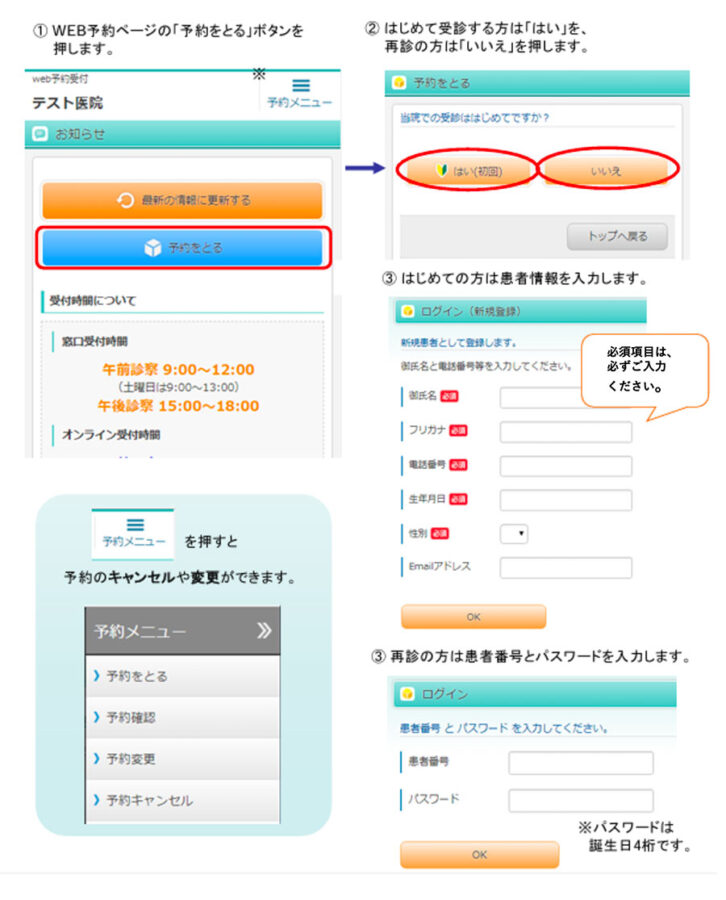Click the トップへ戻る button
This screenshot has width=726, height=900.
click(x=616, y=237)
